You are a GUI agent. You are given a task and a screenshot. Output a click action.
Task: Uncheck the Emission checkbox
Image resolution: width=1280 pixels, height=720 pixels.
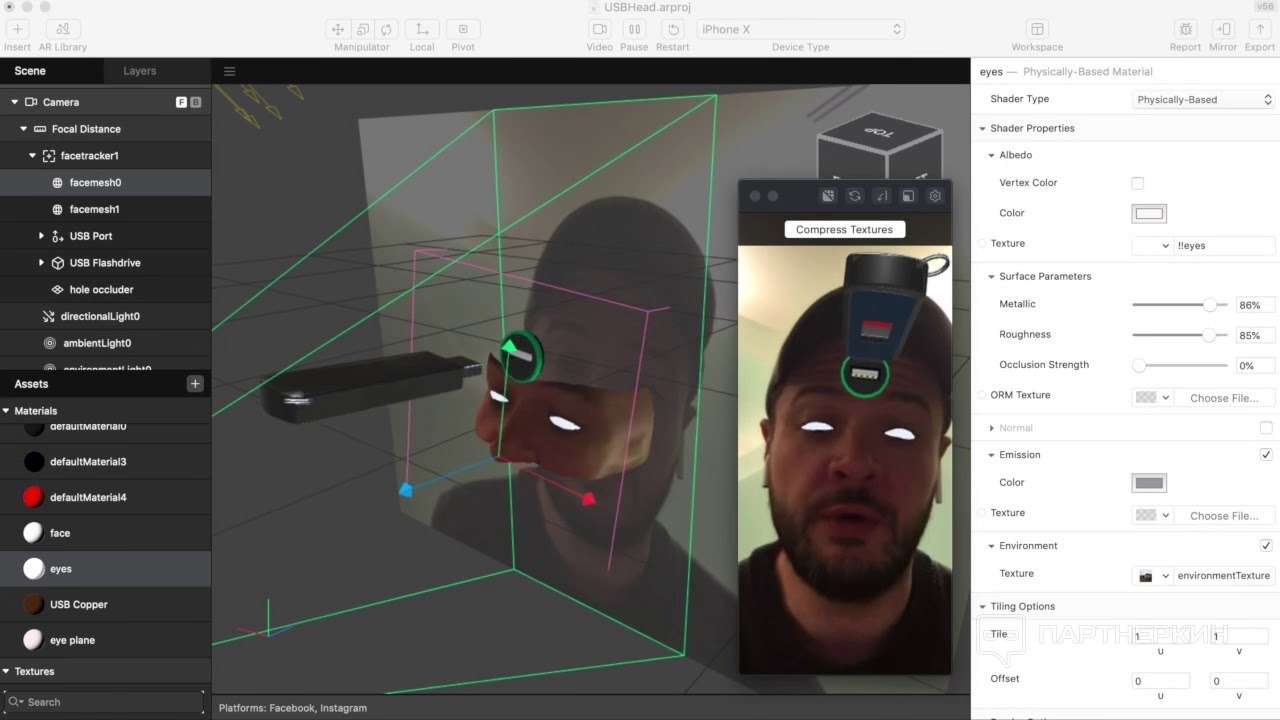coord(1266,455)
